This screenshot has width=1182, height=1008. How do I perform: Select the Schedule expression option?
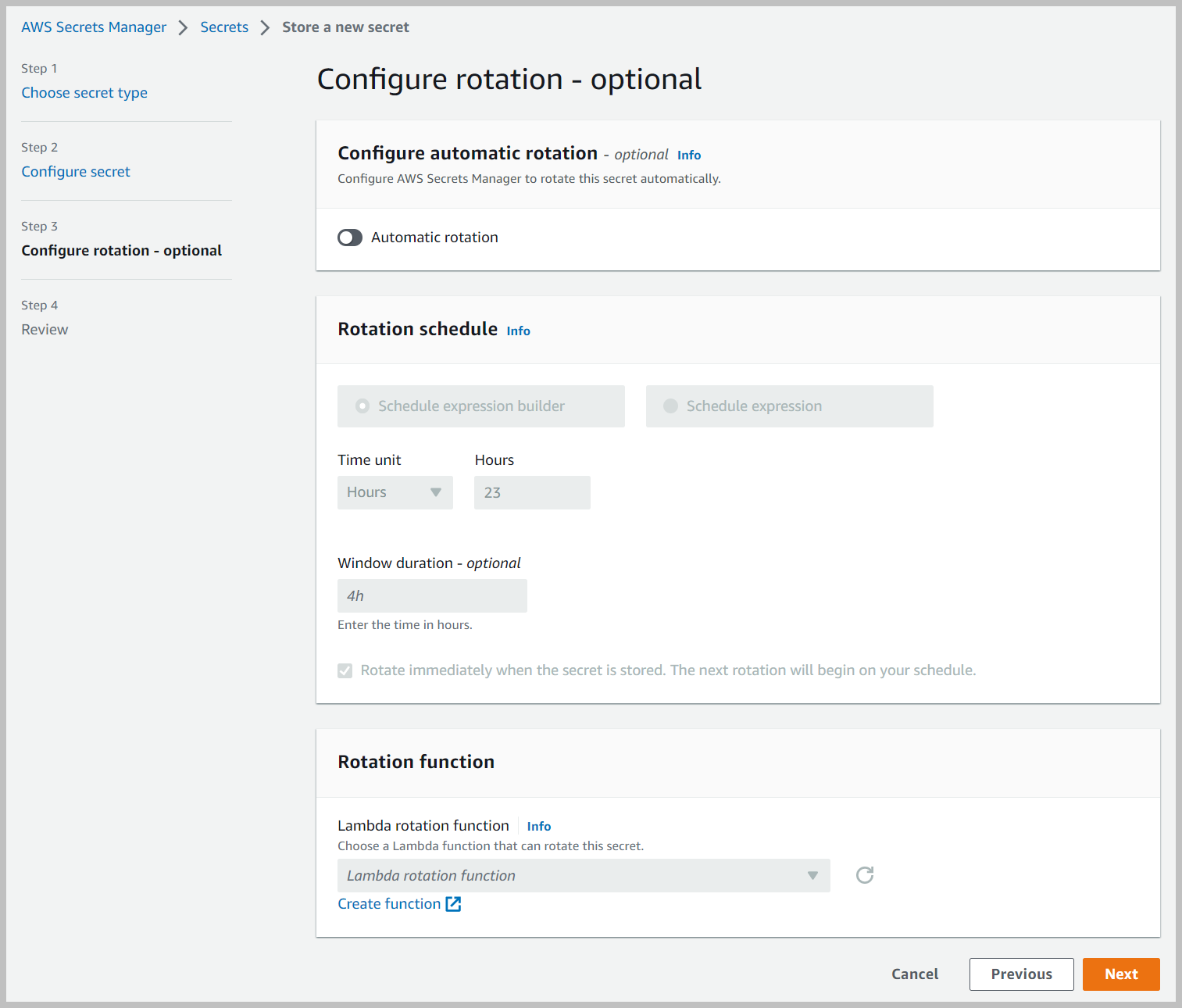671,406
